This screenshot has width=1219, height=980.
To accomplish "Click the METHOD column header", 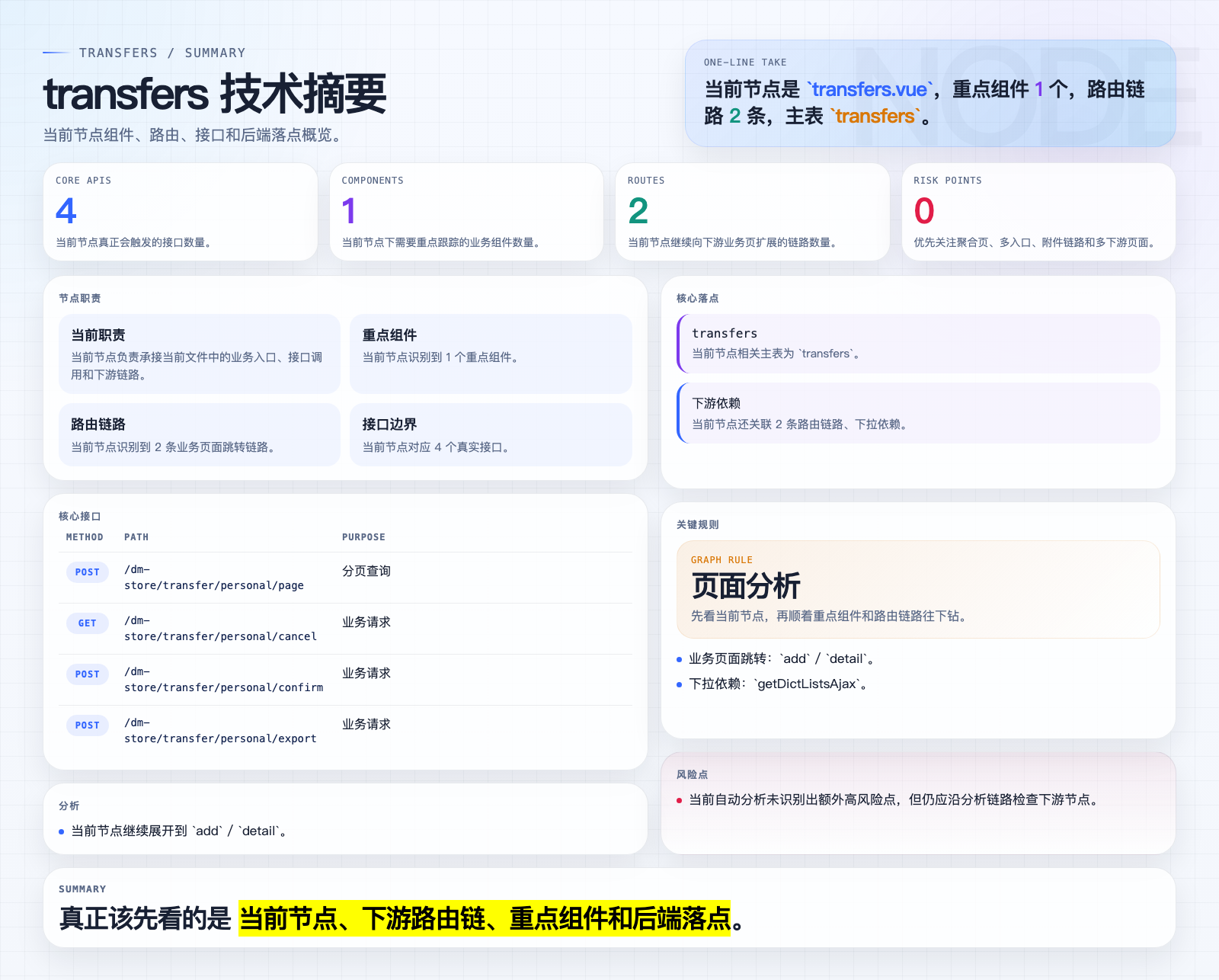I will [x=85, y=537].
